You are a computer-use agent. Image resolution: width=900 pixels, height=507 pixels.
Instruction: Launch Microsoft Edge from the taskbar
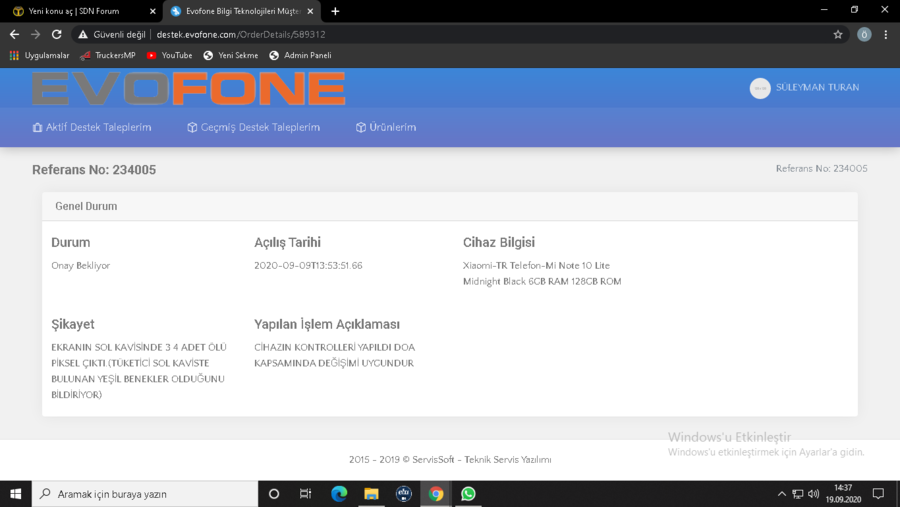coord(339,494)
